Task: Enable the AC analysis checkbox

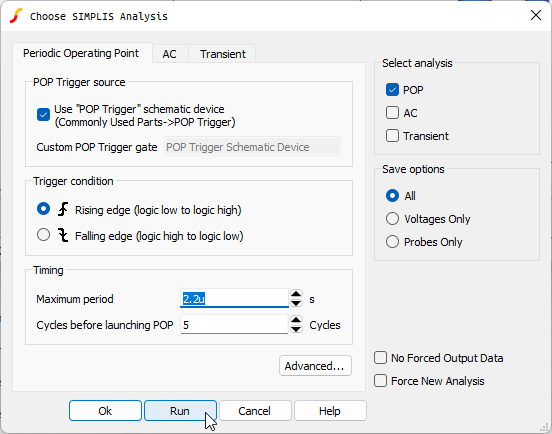Action: 392,113
